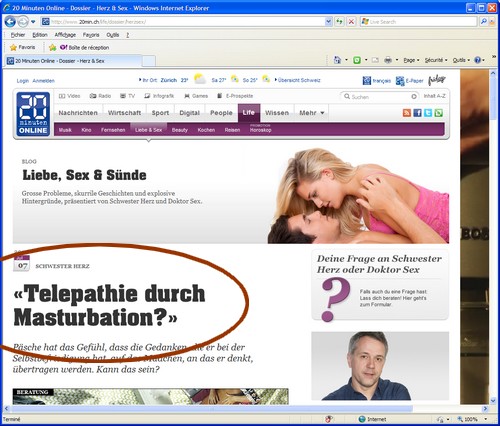Select the 20 Minuten Online browser tab
Screen dimensions: 500x426
point(73,61)
